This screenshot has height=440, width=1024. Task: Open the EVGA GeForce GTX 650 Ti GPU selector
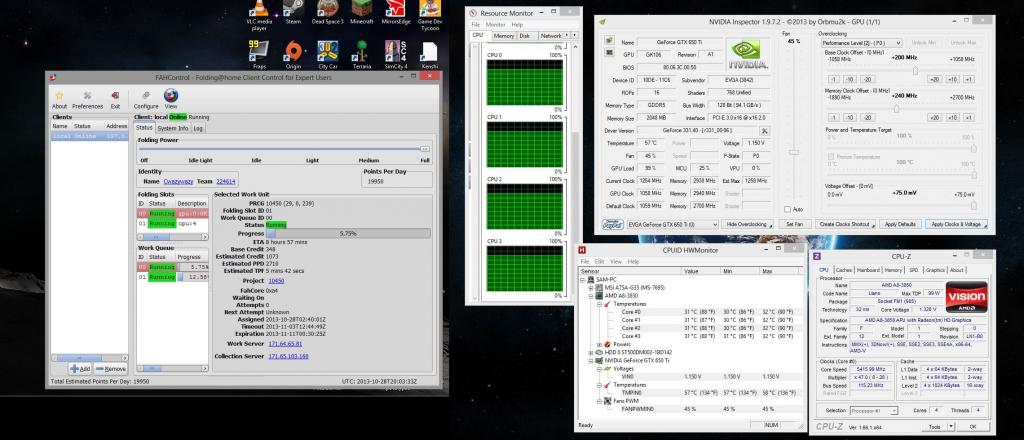pos(673,225)
